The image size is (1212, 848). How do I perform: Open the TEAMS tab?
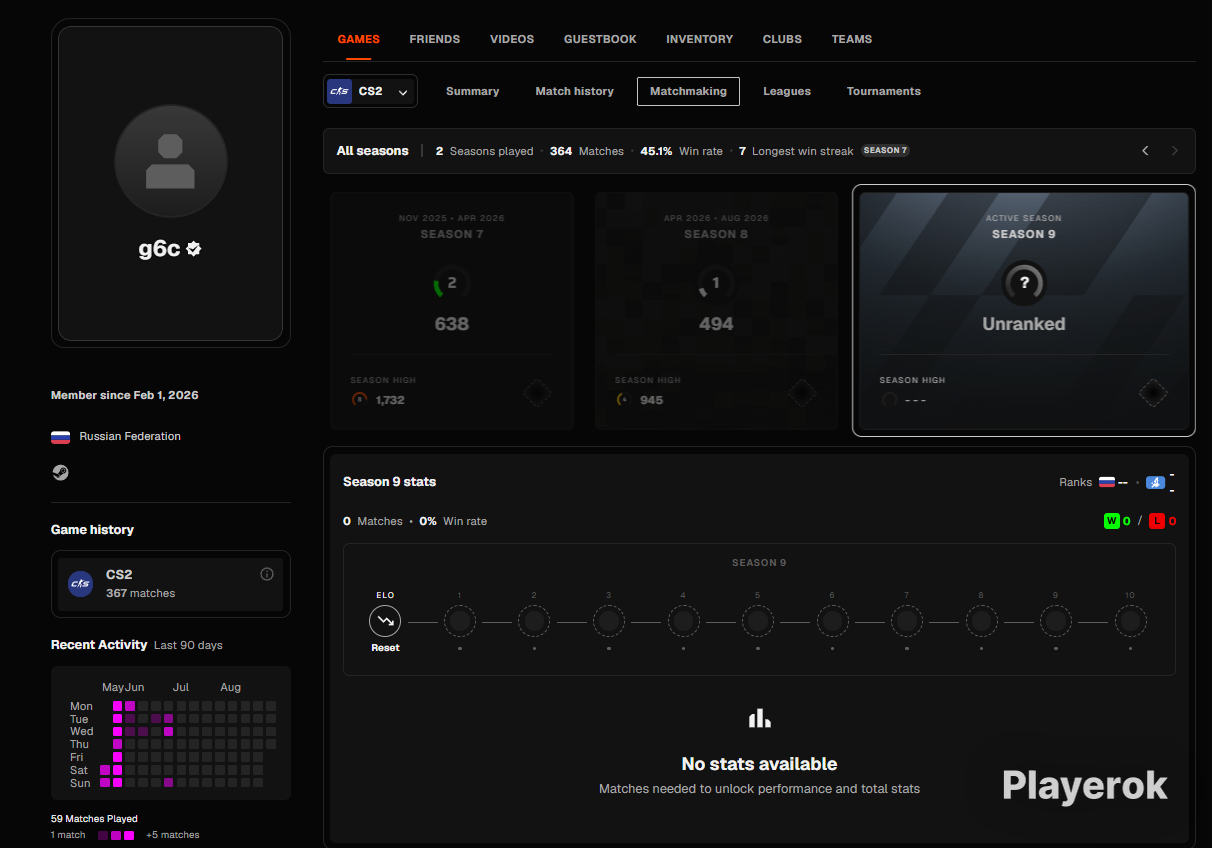pyautogui.click(x=852, y=39)
